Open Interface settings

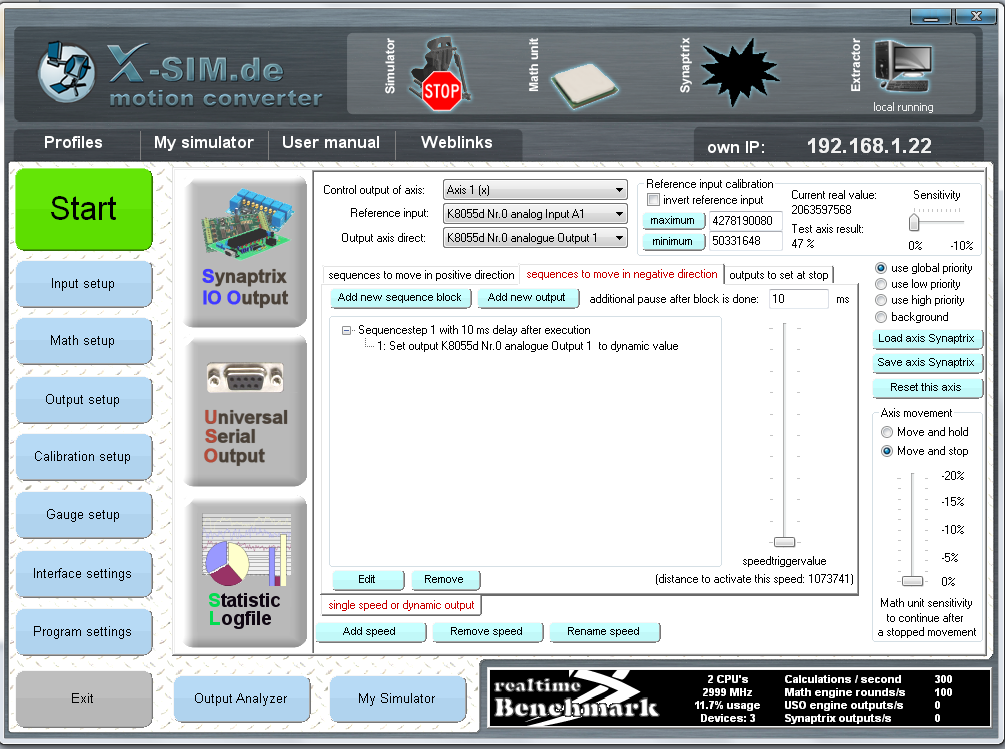click(x=83, y=573)
